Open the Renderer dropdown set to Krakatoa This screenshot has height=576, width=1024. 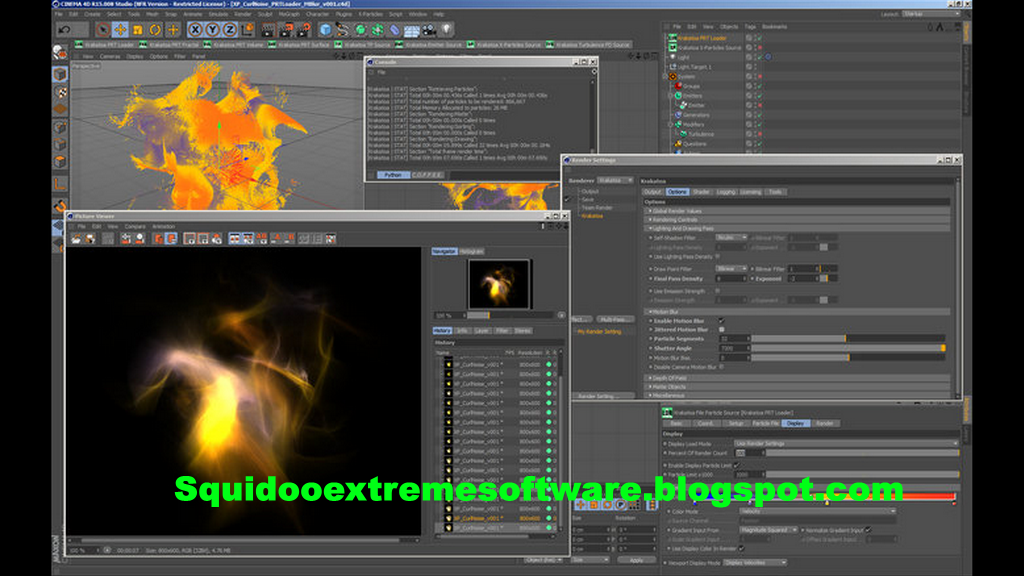(615, 180)
